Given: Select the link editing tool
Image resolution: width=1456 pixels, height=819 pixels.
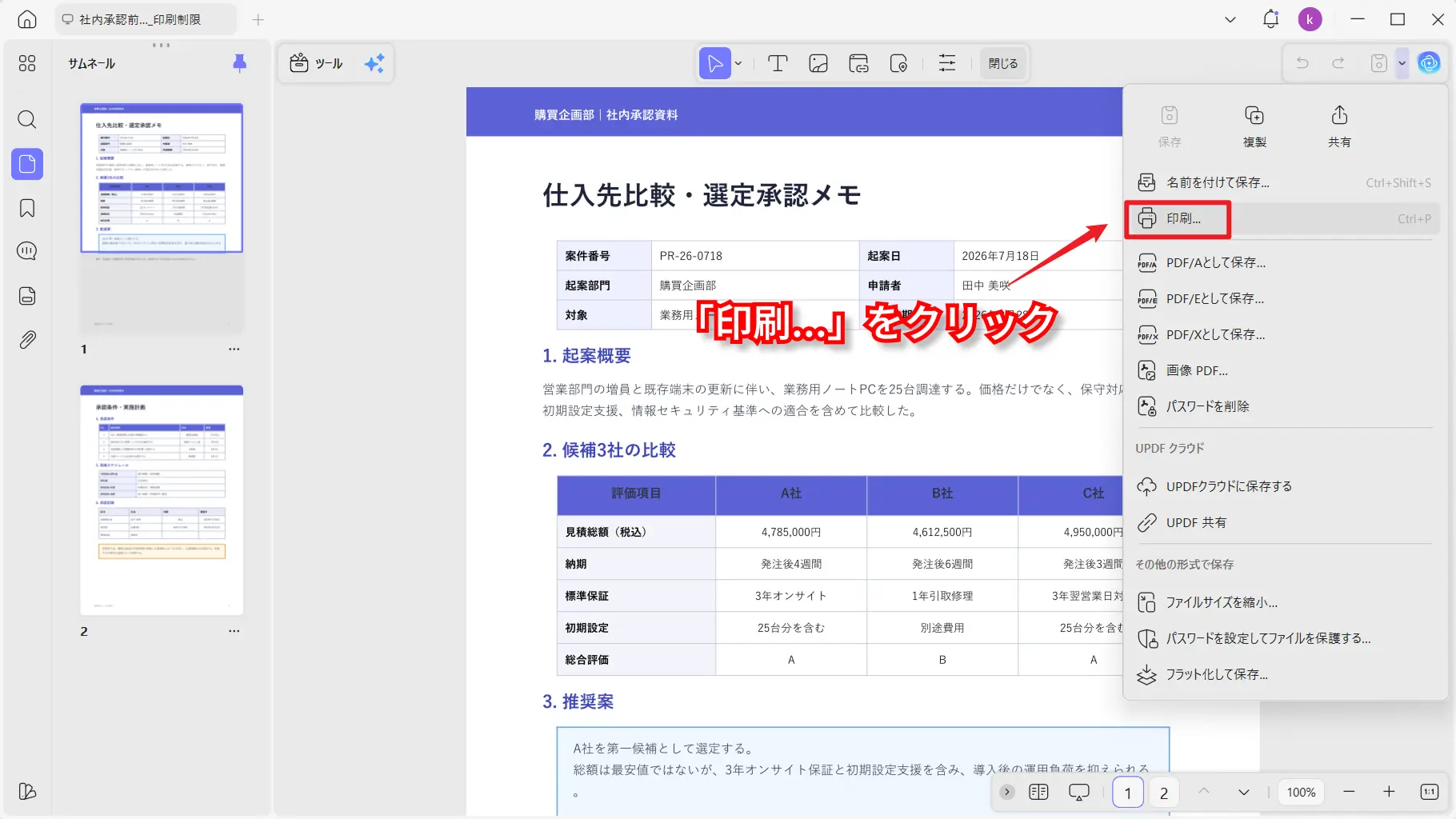Looking at the screenshot, I should 859,63.
